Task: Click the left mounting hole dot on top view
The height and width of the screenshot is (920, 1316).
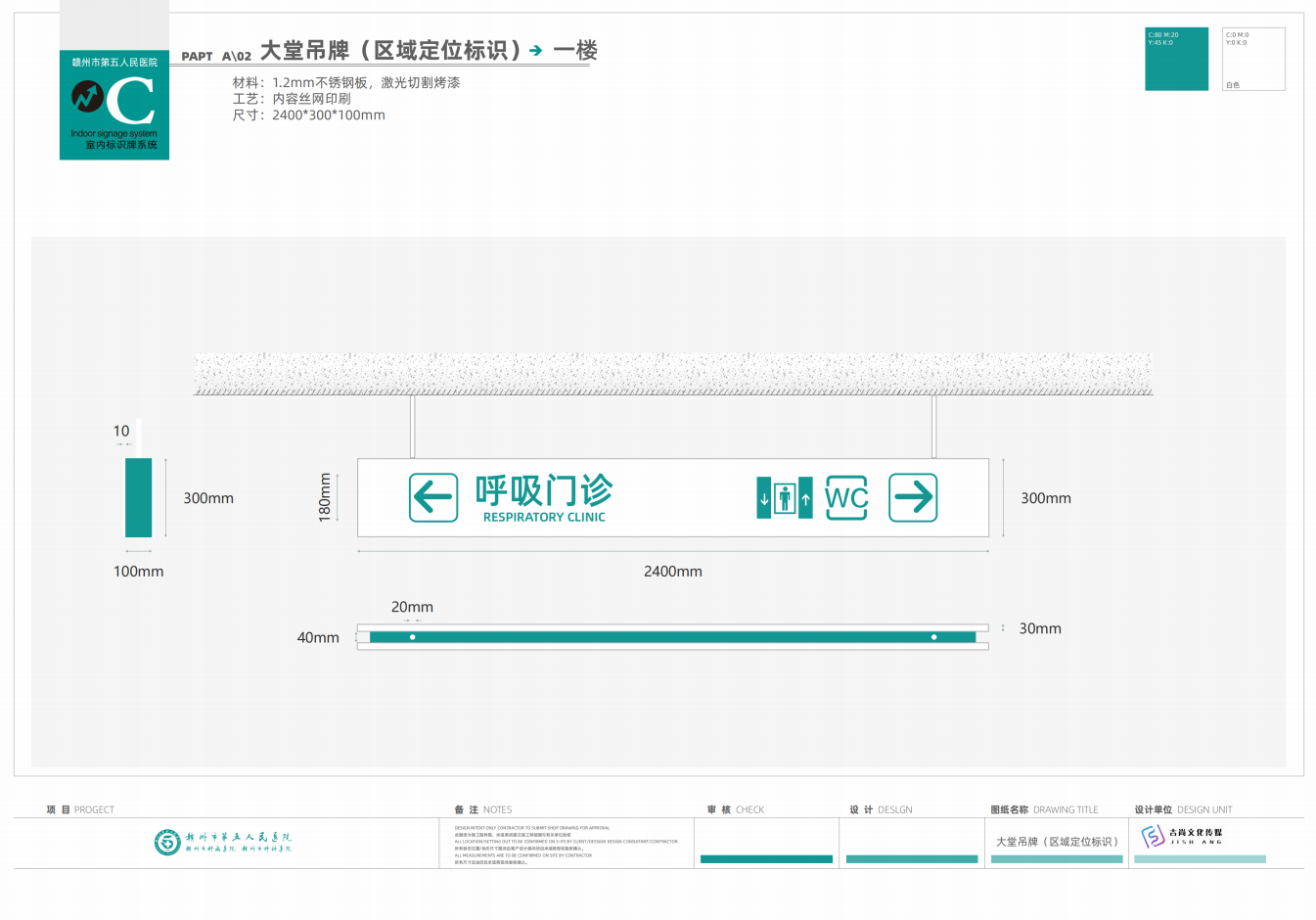Action: click(413, 637)
